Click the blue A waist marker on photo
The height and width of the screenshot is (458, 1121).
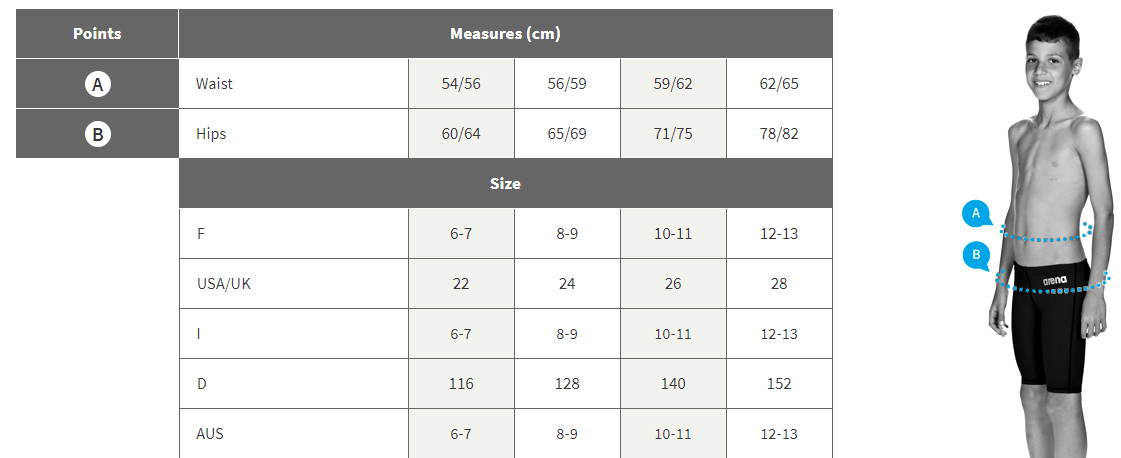(x=975, y=213)
